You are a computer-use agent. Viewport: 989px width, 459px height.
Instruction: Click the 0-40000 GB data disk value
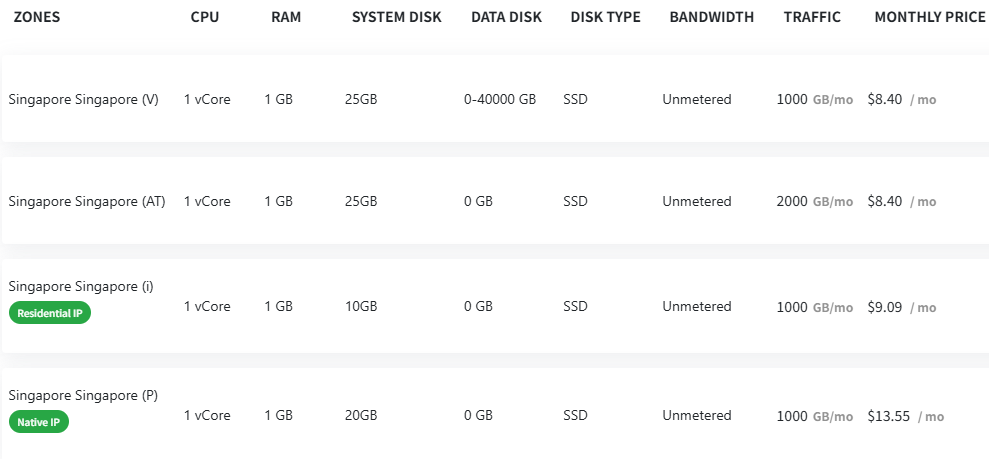click(x=500, y=99)
